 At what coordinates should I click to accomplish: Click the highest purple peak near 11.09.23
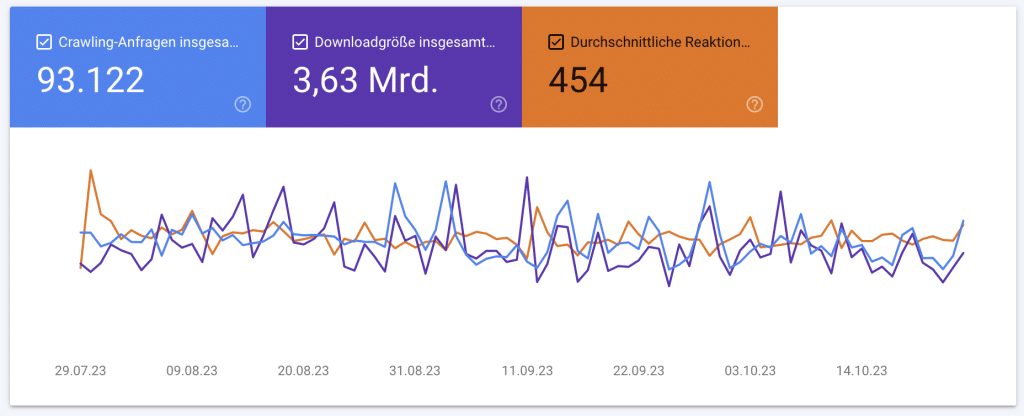click(526, 178)
